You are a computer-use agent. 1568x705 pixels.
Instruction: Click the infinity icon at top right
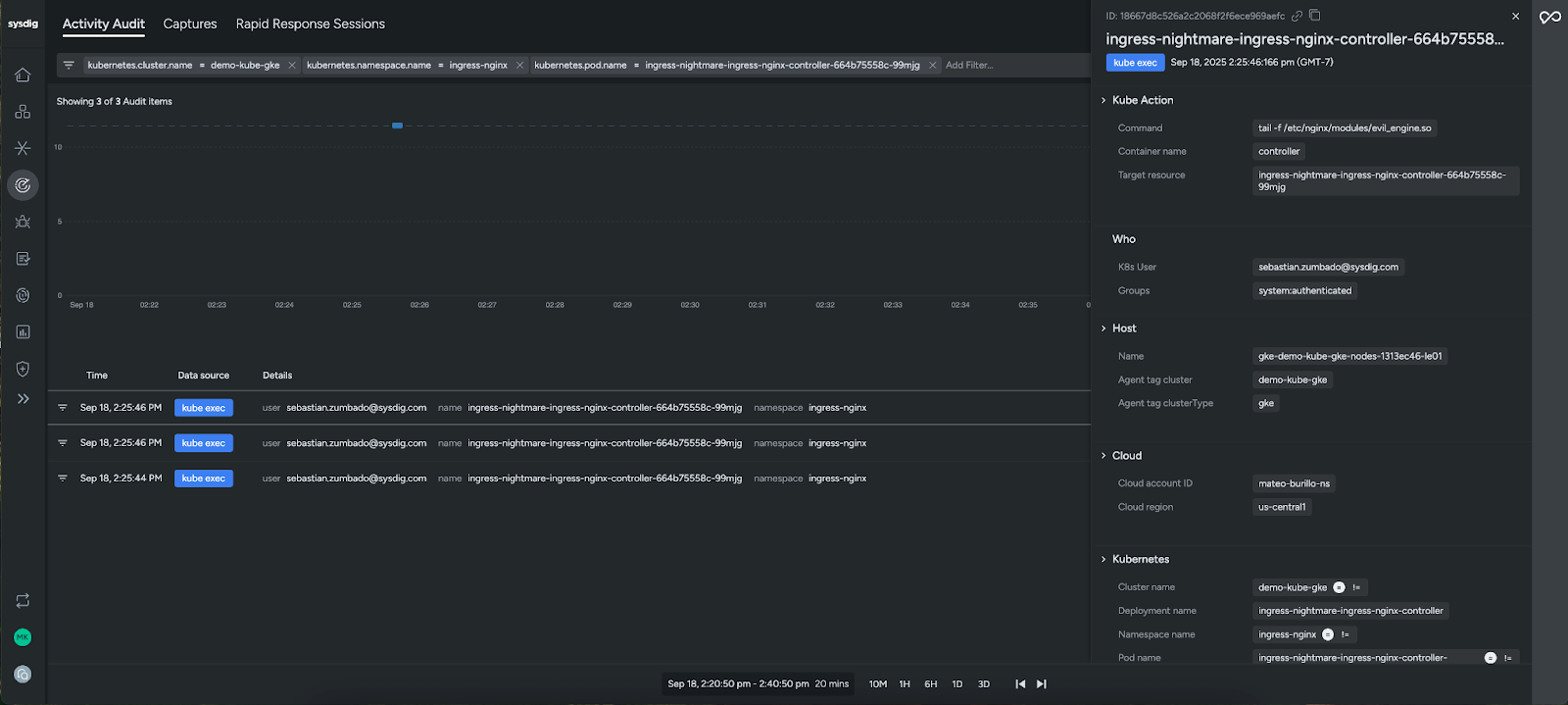coord(1550,17)
